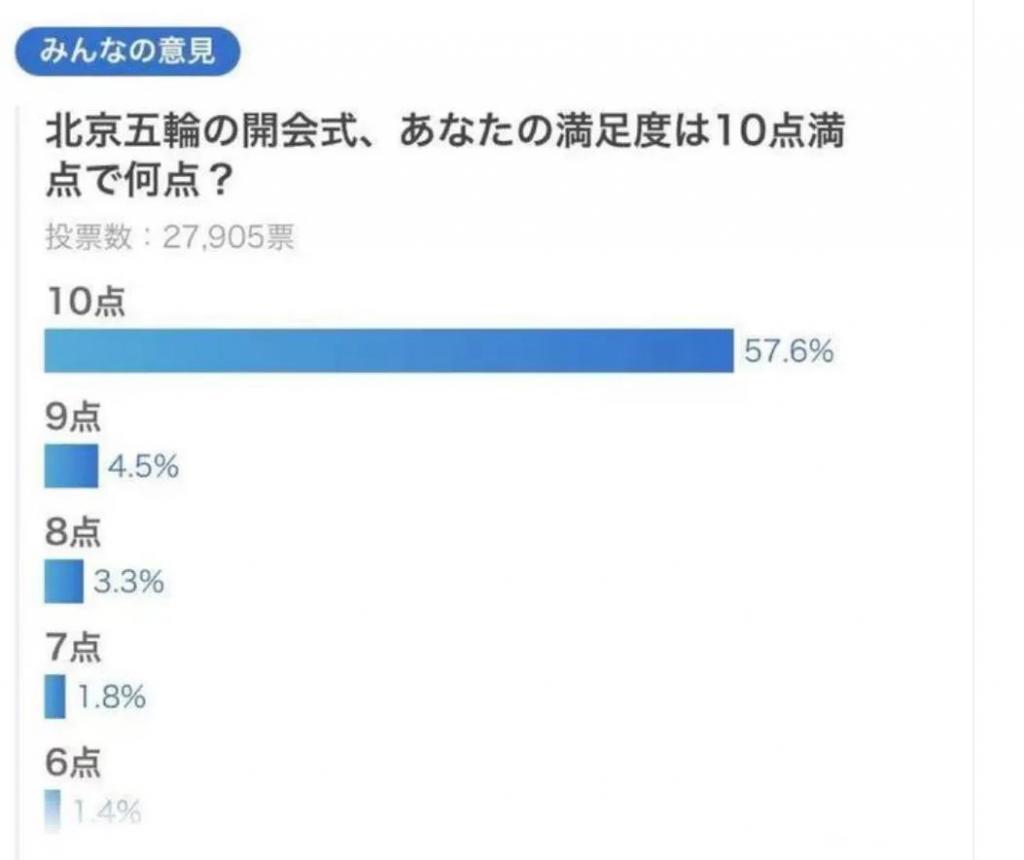The image size is (1024, 860).
Task: Choose the 7点 option label
Action: pyautogui.click(x=73, y=647)
